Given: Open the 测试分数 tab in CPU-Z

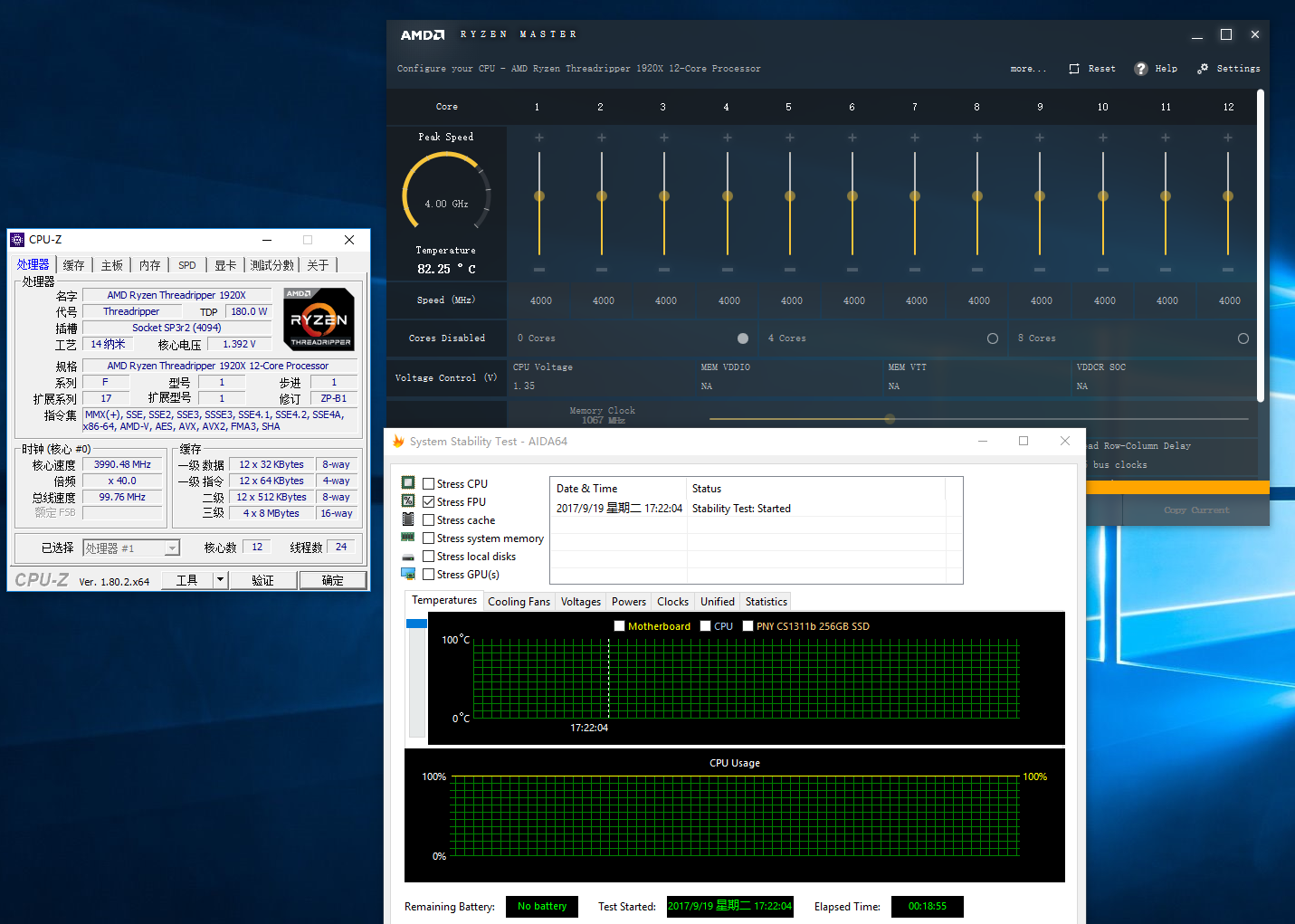Looking at the screenshot, I should [272, 265].
